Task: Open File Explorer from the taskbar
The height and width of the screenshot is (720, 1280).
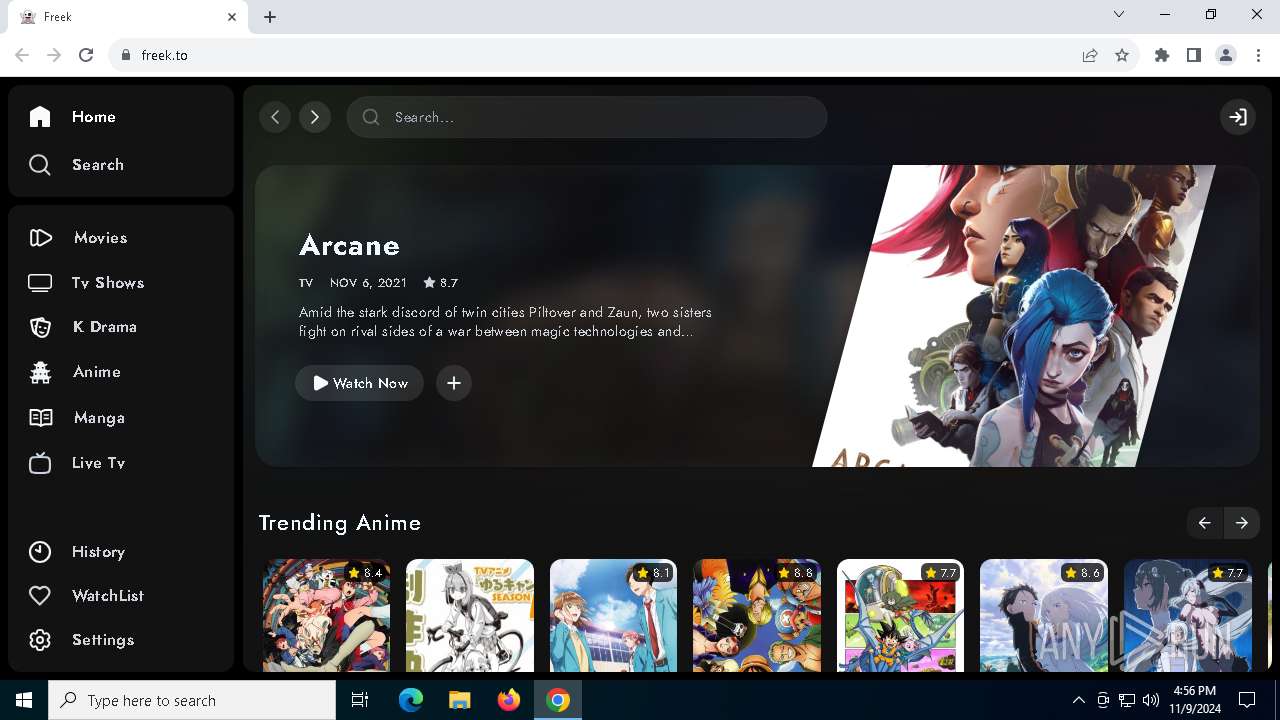Action: (459, 700)
